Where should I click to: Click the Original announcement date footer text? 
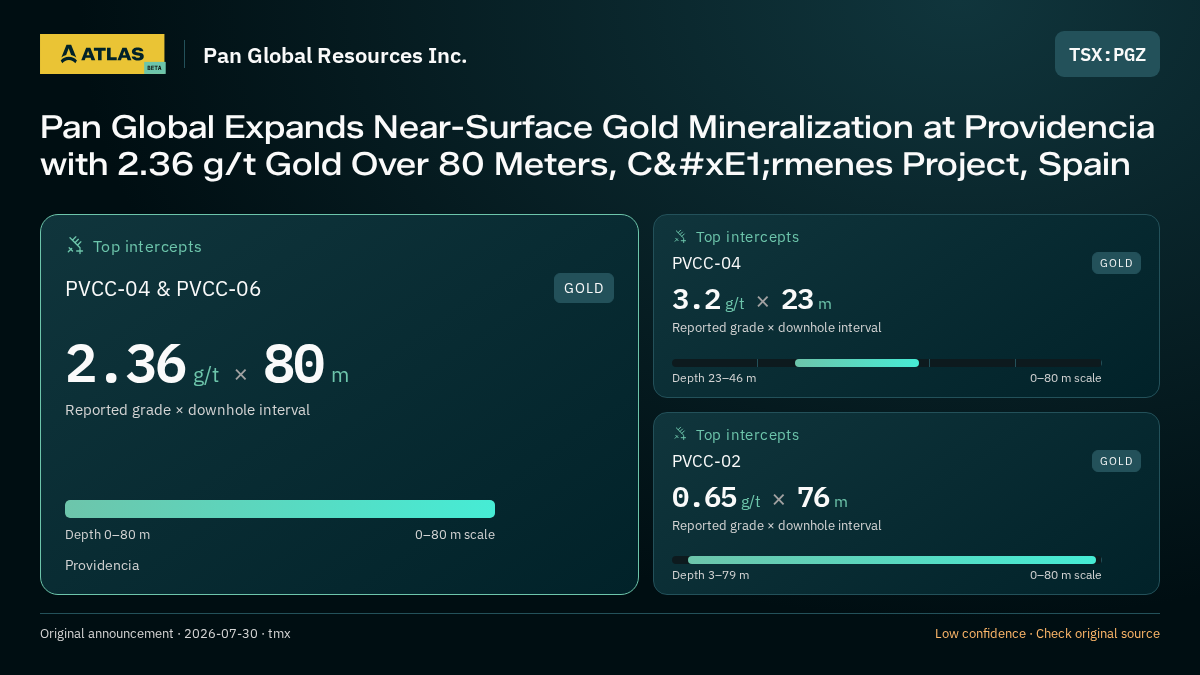(x=165, y=633)
